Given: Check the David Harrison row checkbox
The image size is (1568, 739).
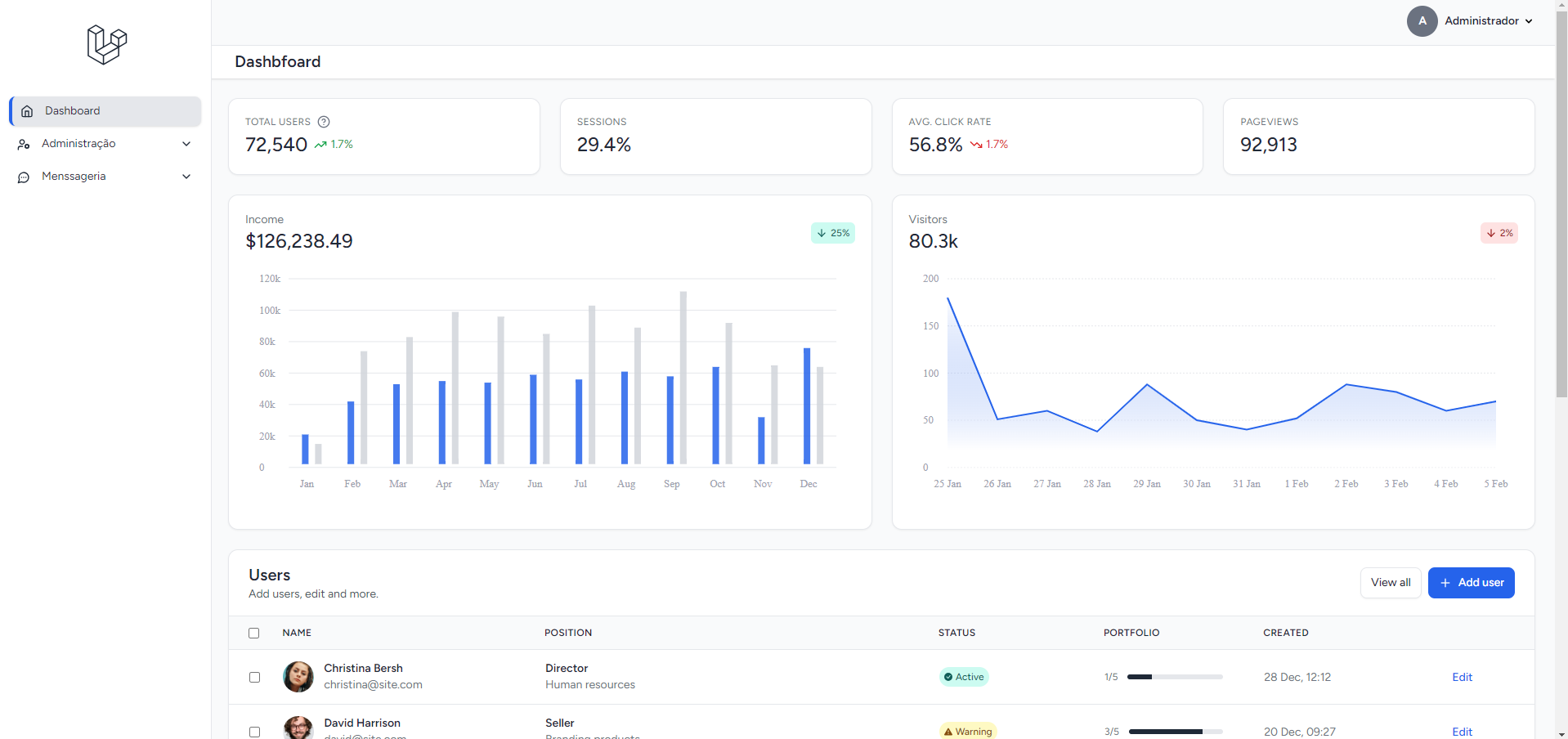Looking at the screenshot, I should click(254, 732).
